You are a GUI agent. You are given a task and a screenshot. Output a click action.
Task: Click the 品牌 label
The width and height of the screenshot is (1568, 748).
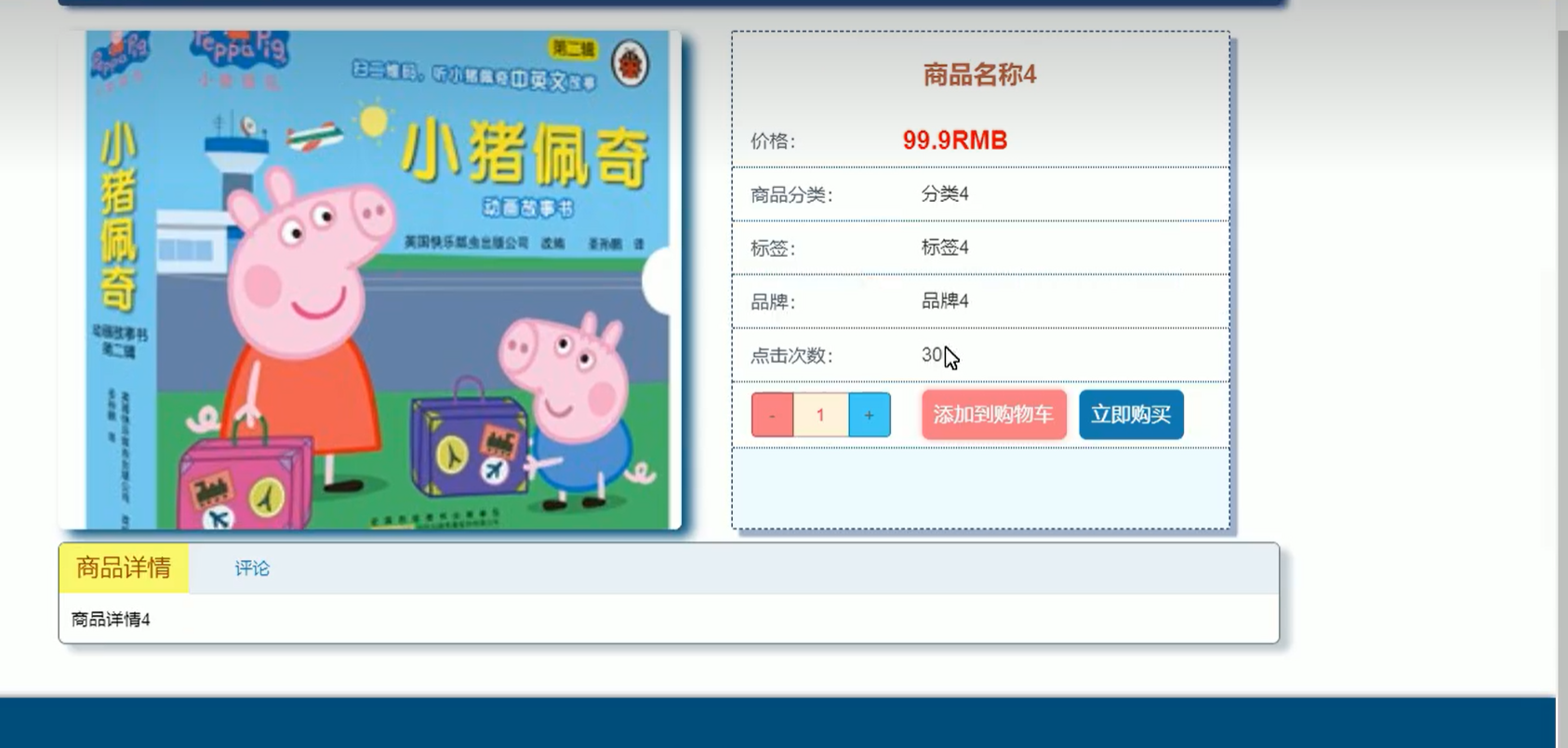(x=773, y=302)
